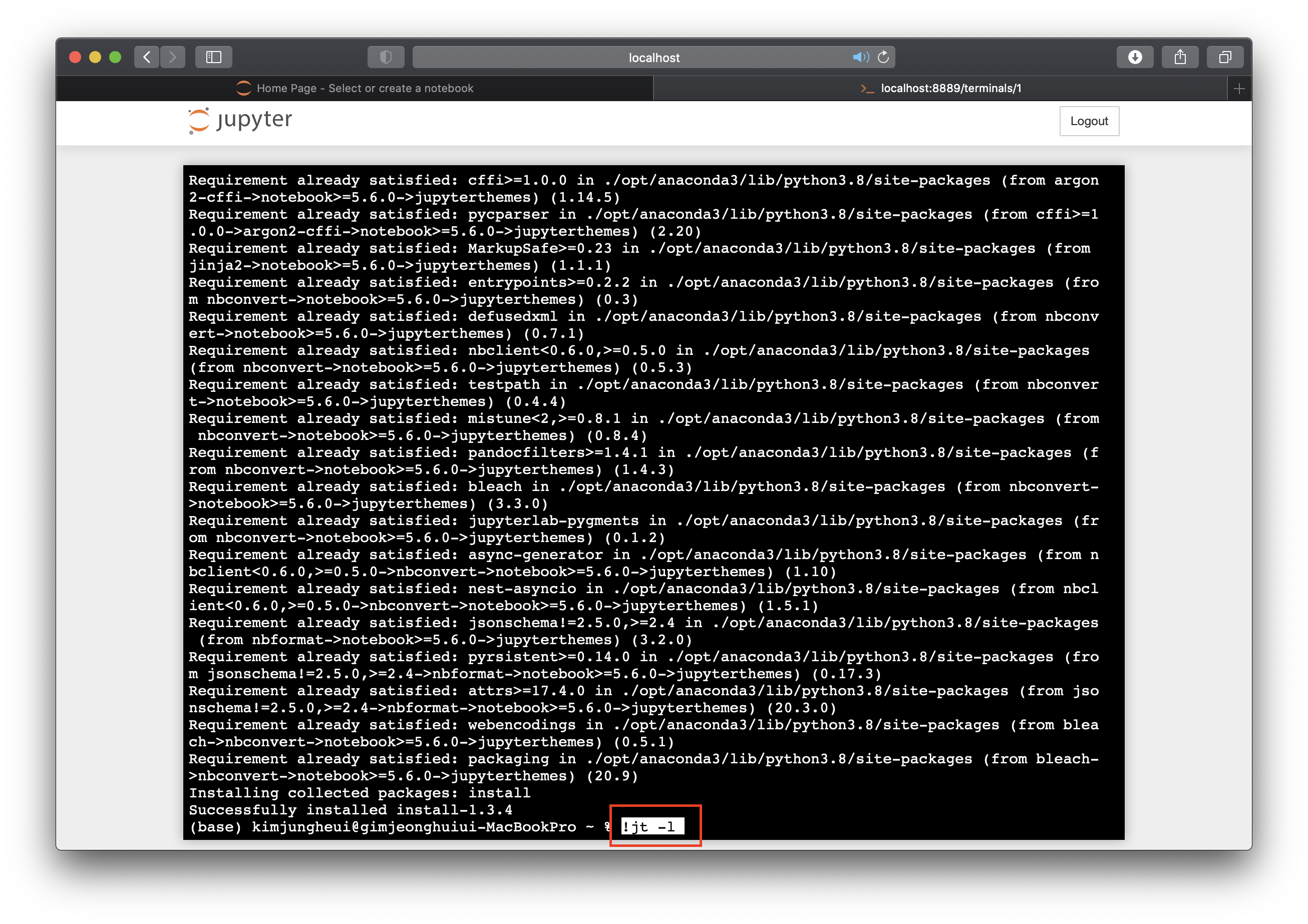Image resolution: width=1308 pixels, height=924 pixels.
Task: Click the Safari forward navigation arrow
Action: 173,57
